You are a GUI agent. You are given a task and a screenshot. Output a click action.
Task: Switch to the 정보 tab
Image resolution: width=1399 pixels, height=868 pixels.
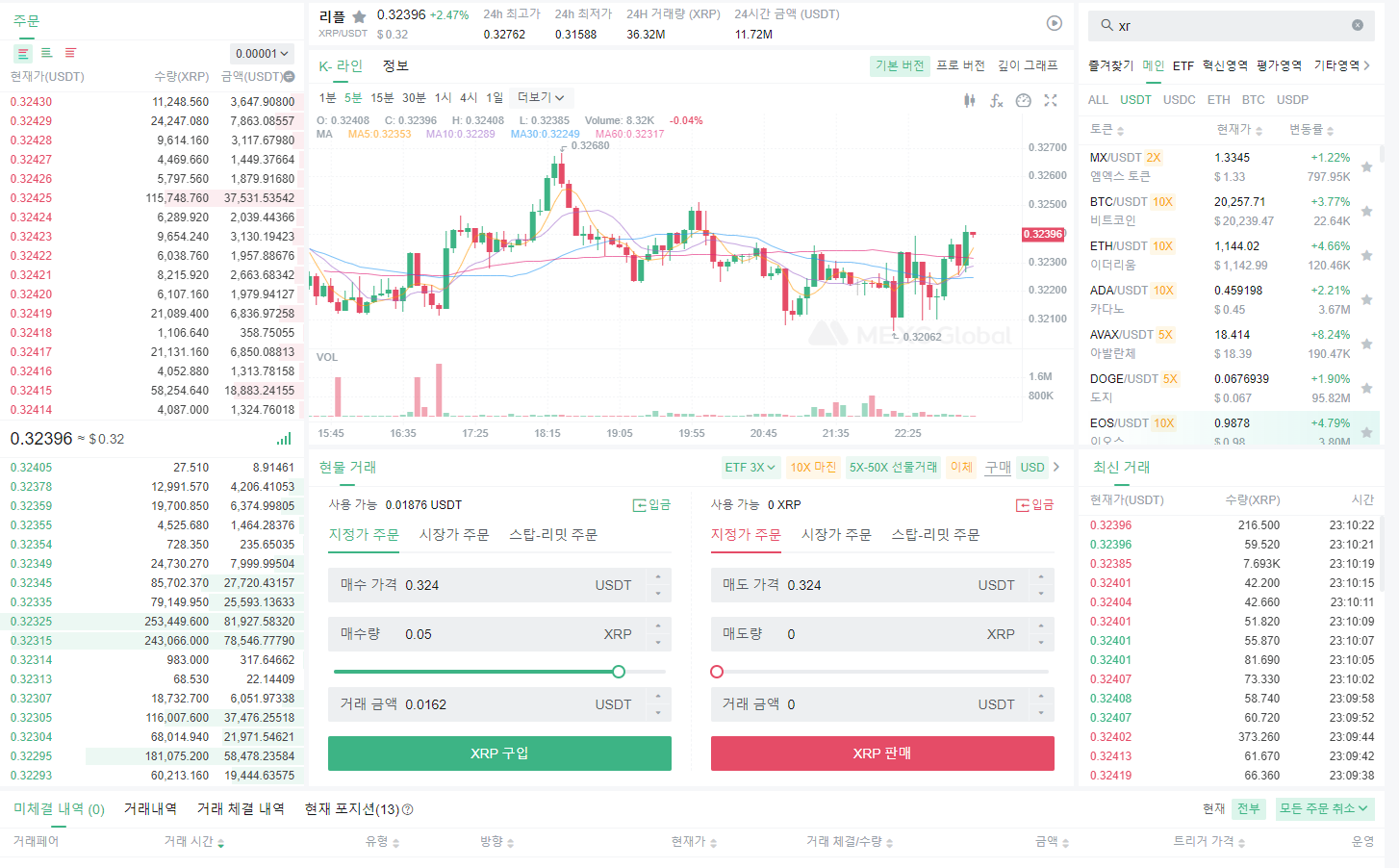coord(395,66)
